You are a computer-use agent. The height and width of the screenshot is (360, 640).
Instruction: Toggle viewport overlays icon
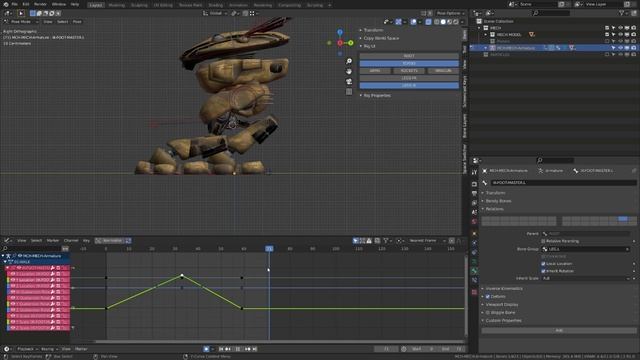pos(413,22)
